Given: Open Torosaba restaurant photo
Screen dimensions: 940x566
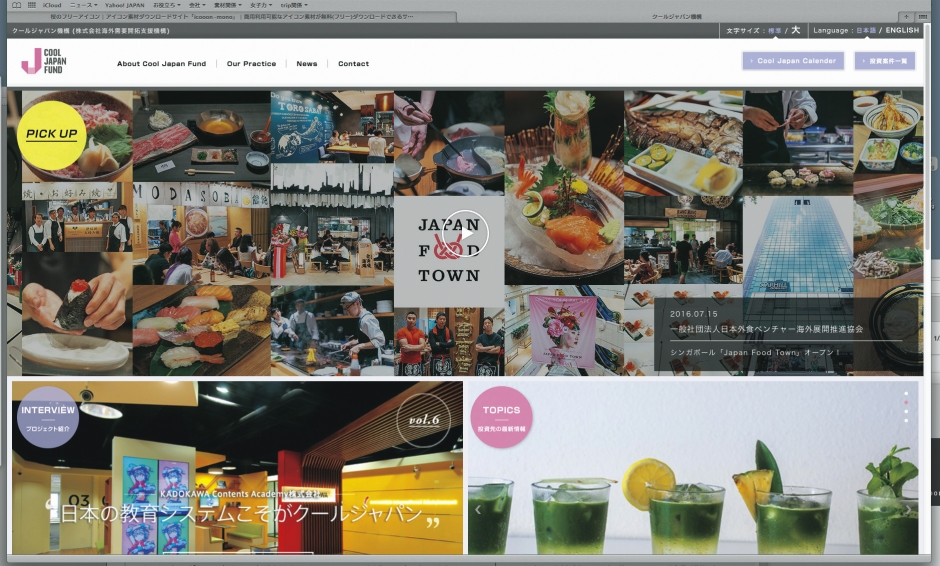Looking at the screenshot, I should [x=332, y=127].
